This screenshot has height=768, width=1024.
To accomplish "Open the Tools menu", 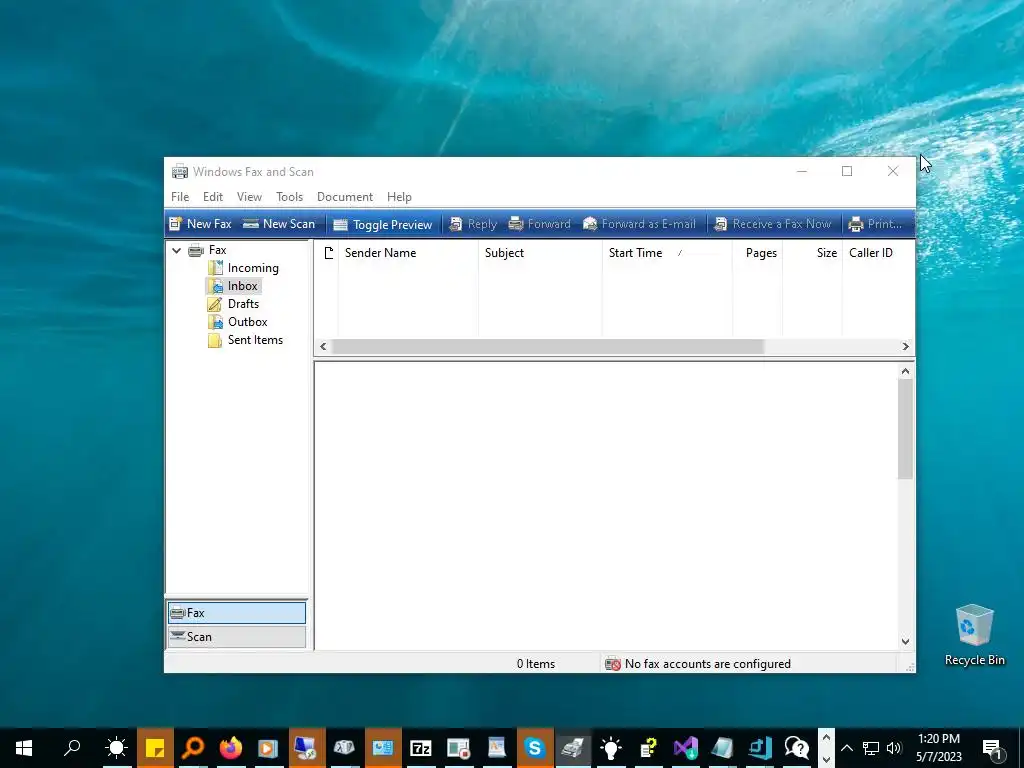I will point(289,197).
